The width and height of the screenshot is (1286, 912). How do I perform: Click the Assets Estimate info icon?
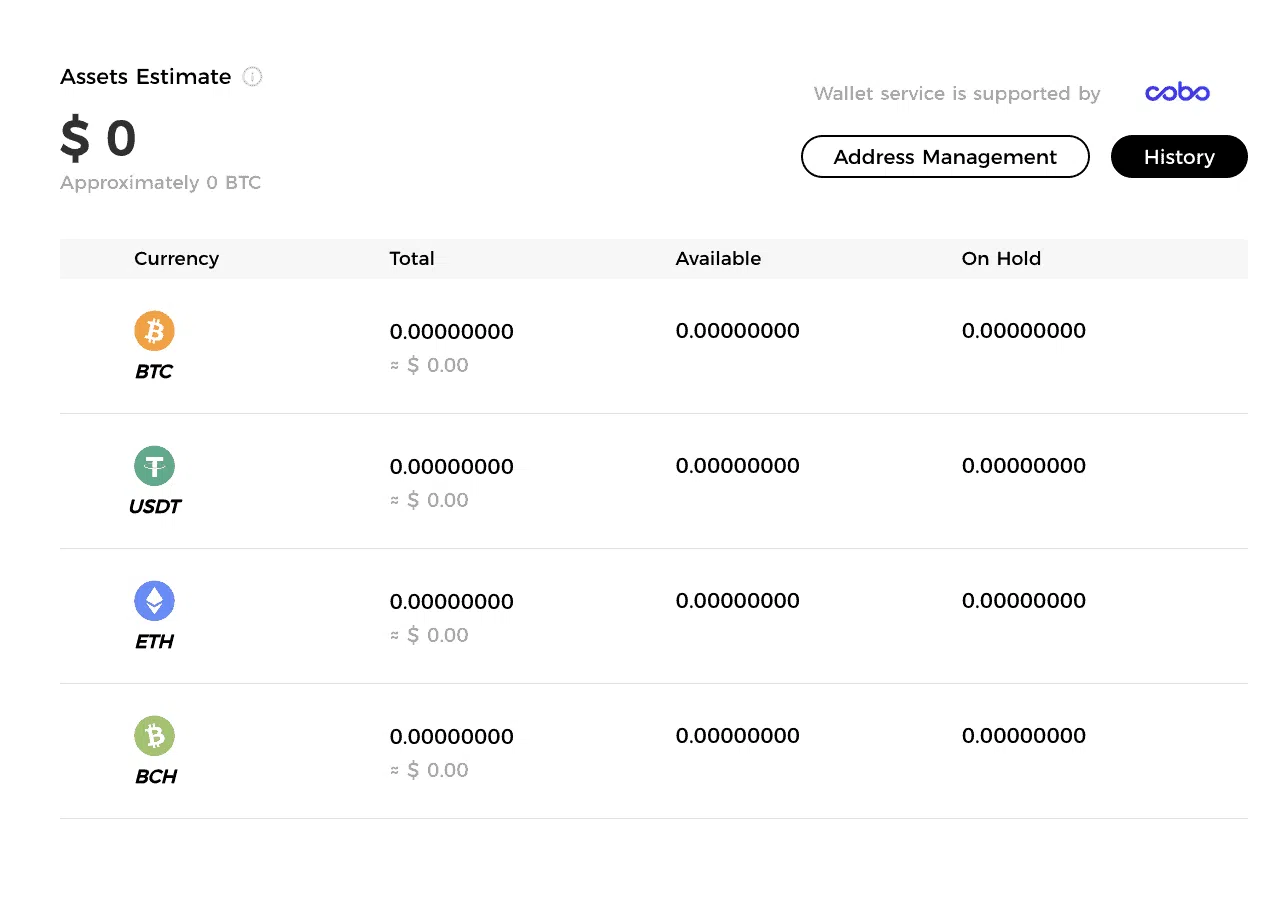click(x=253, y=77)
